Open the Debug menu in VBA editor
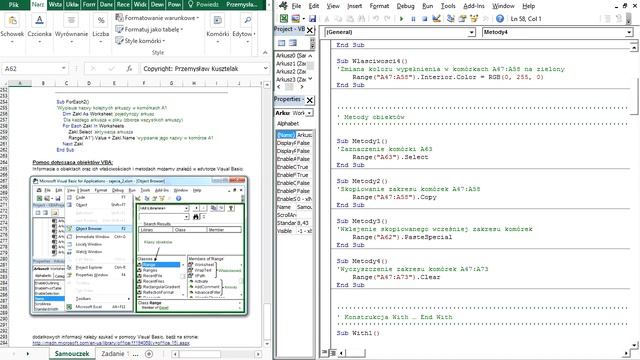Viewport: 640px width, 360px height. [405, 6]
